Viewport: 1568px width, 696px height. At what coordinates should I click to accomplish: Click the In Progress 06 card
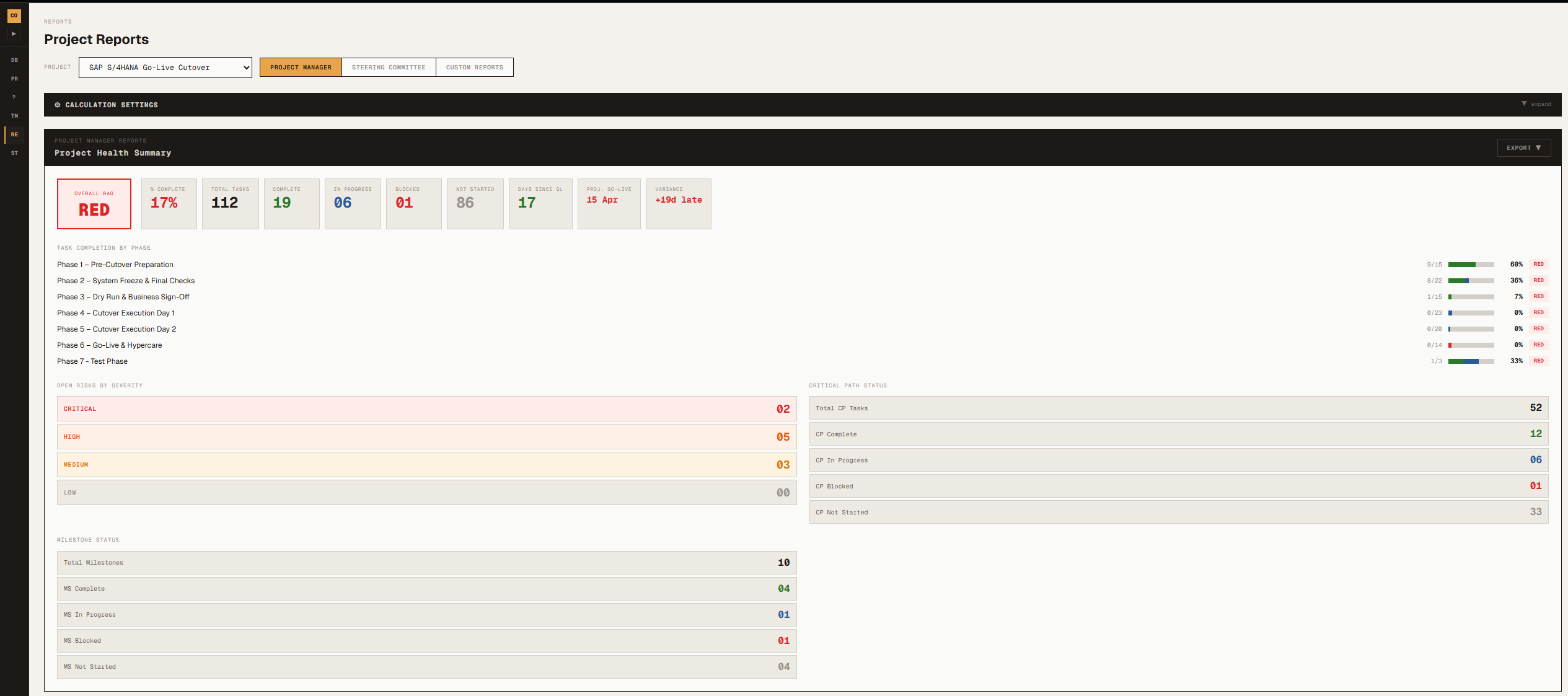pos(353,204)
